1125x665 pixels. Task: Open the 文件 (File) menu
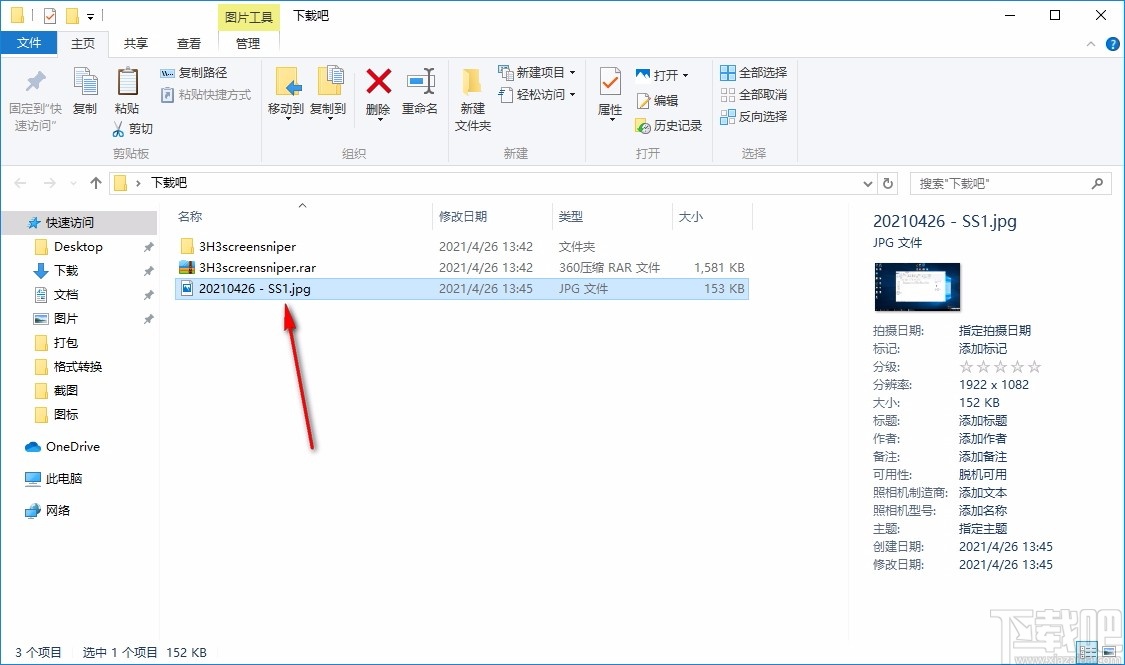(x=30, y=43)
